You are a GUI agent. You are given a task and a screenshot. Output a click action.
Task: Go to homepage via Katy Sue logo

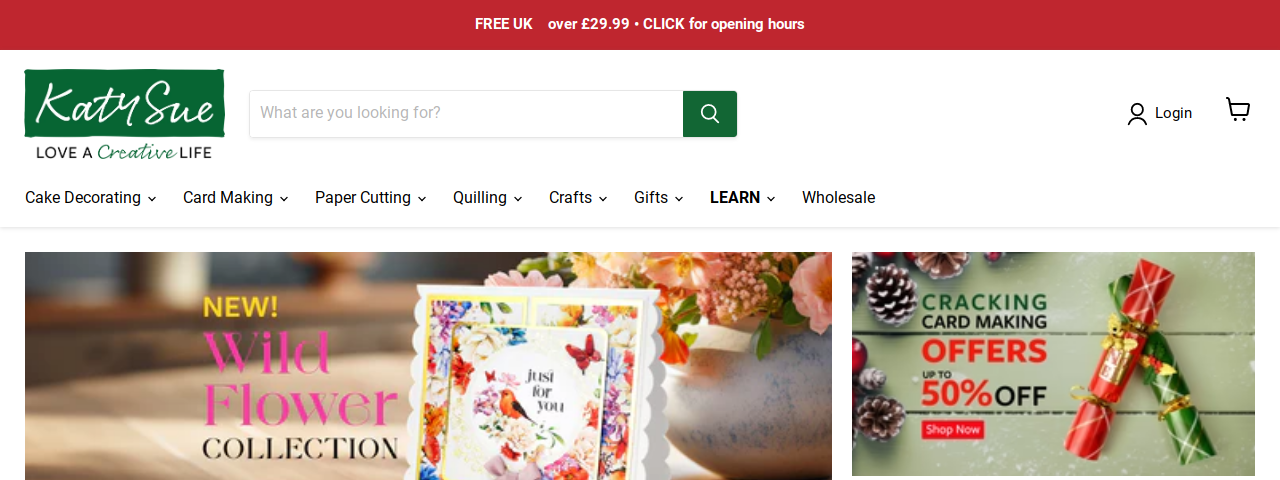click(x=124, y=114)
